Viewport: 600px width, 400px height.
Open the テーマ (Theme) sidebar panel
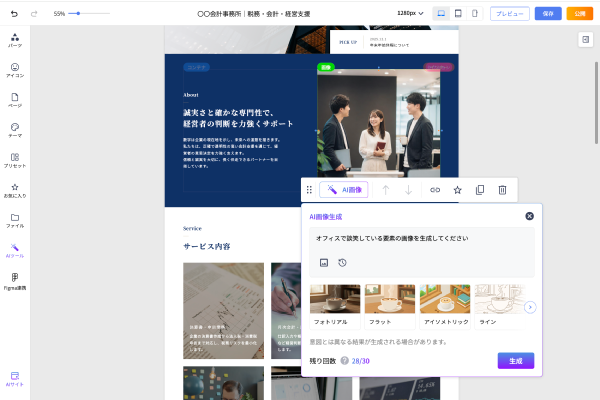[15, 131]
